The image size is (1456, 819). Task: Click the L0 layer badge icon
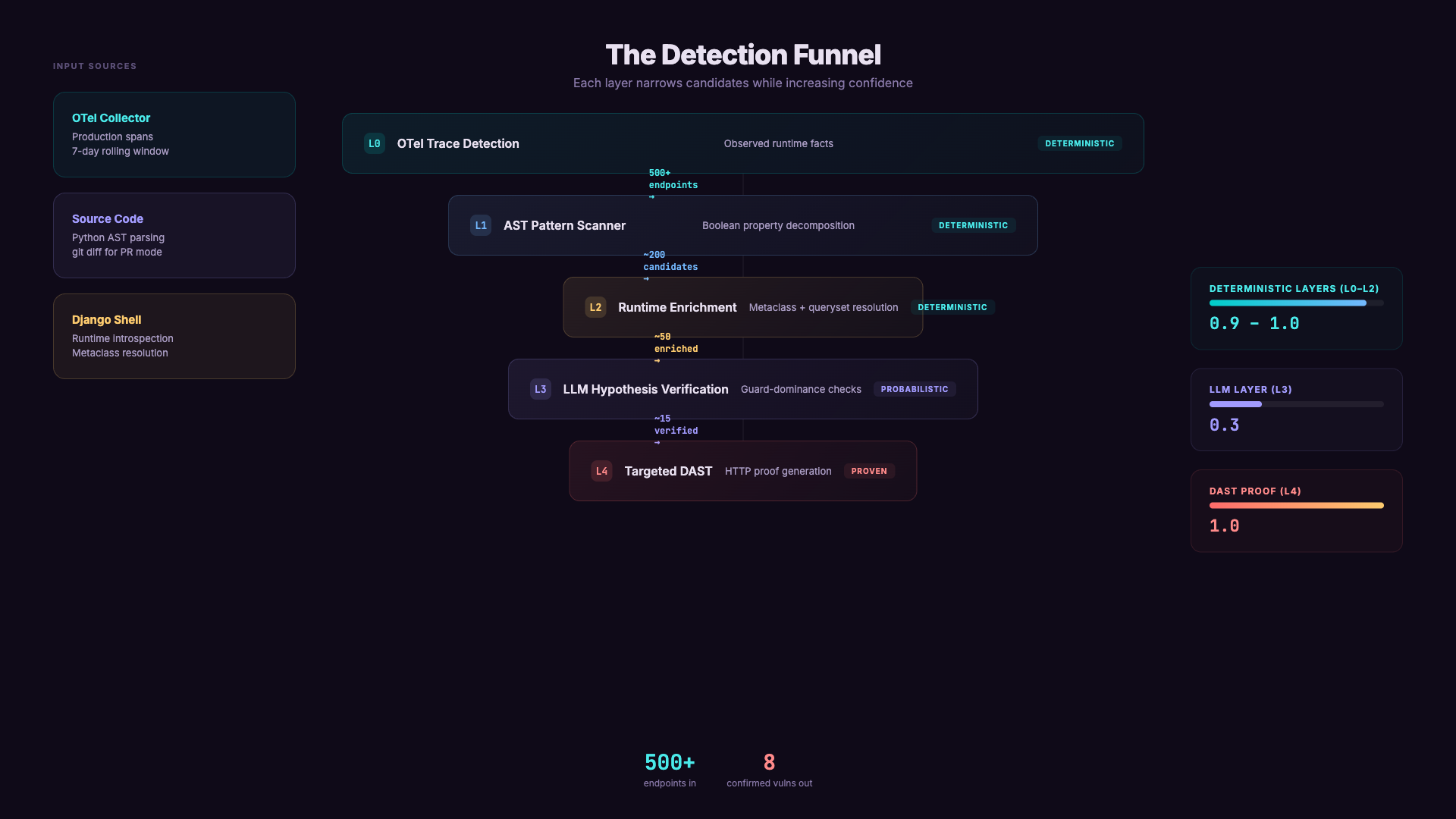pos(374,143)
